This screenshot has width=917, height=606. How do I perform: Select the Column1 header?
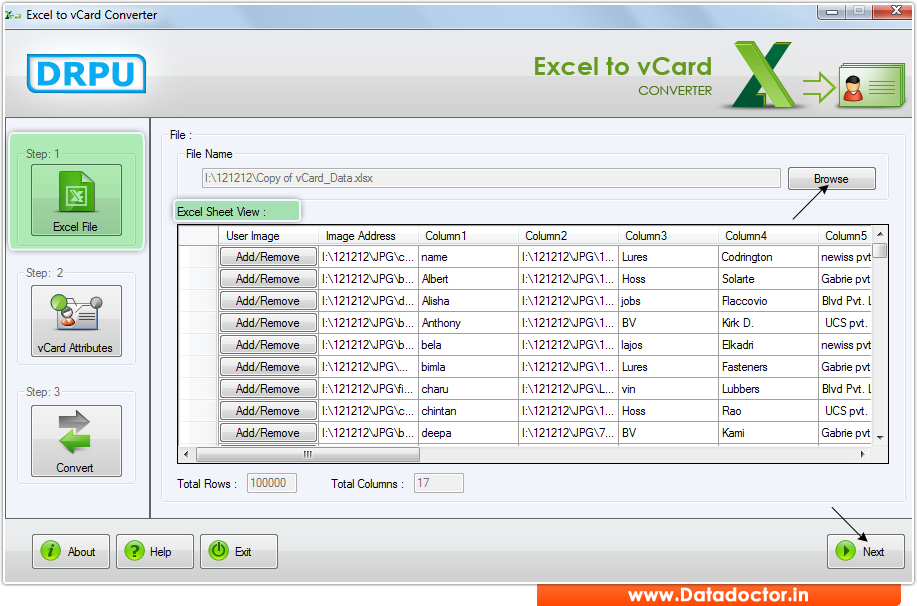click(x=468, y=236)
